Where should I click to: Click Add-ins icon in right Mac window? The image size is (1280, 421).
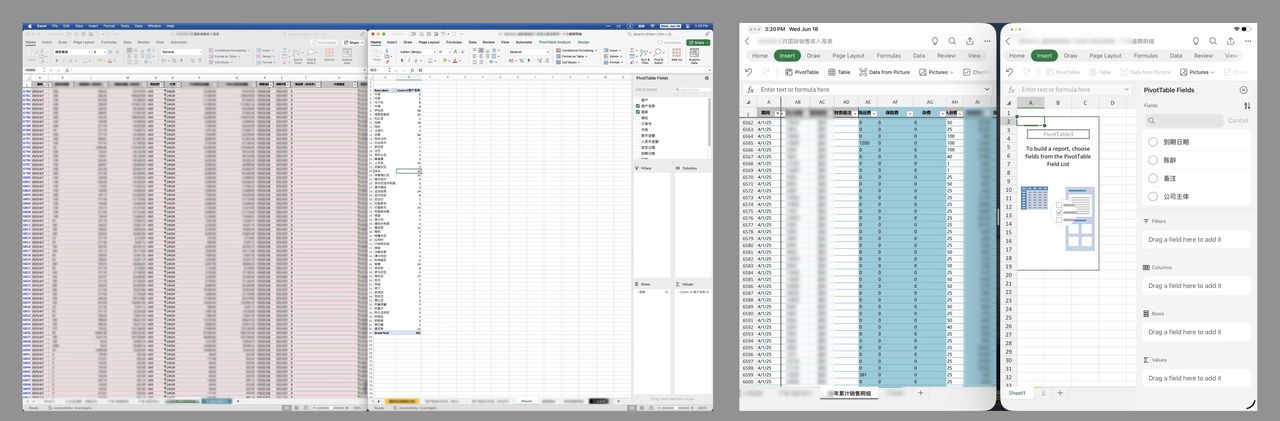click(x=676, y=54)
